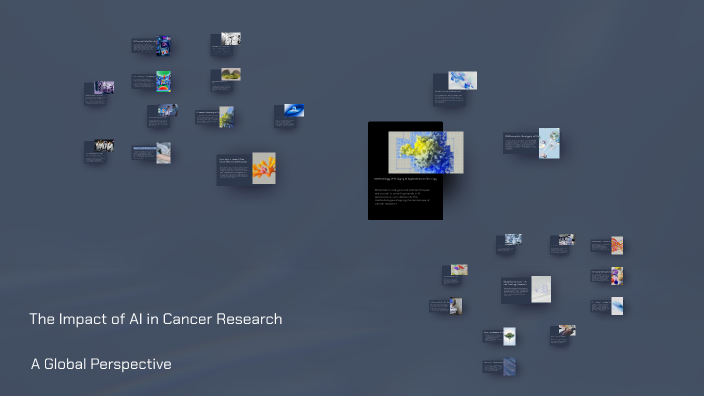Open the slide with the white dotted network image

tap(526, 290)
